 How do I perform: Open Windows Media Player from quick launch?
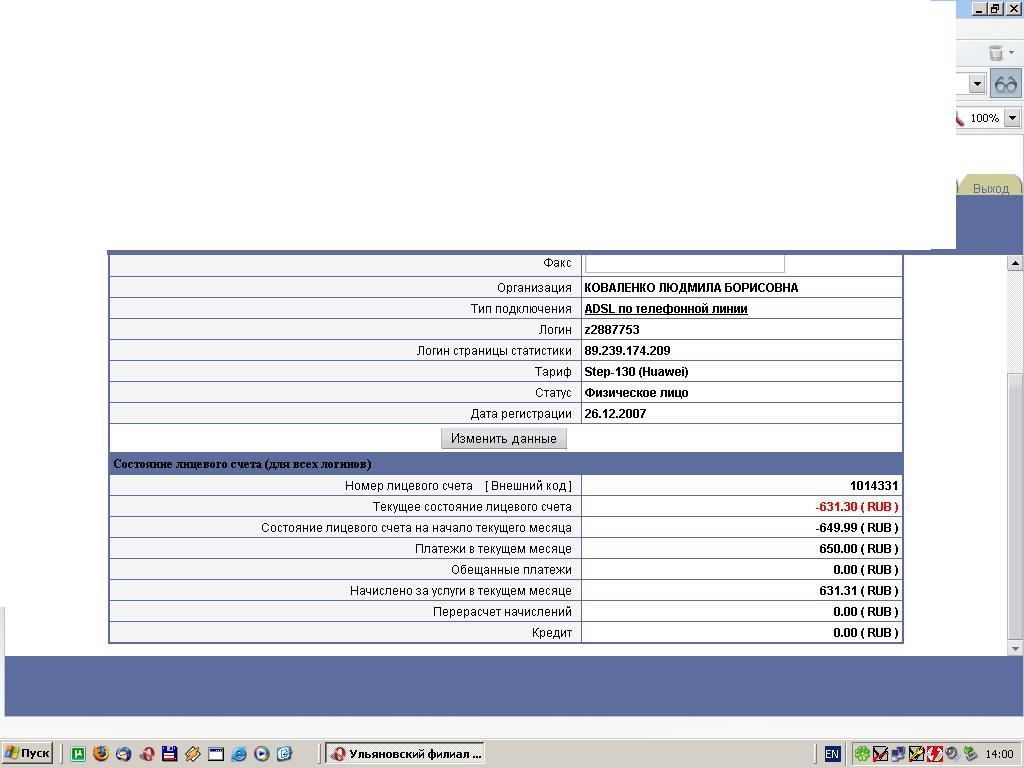point(261,754)
